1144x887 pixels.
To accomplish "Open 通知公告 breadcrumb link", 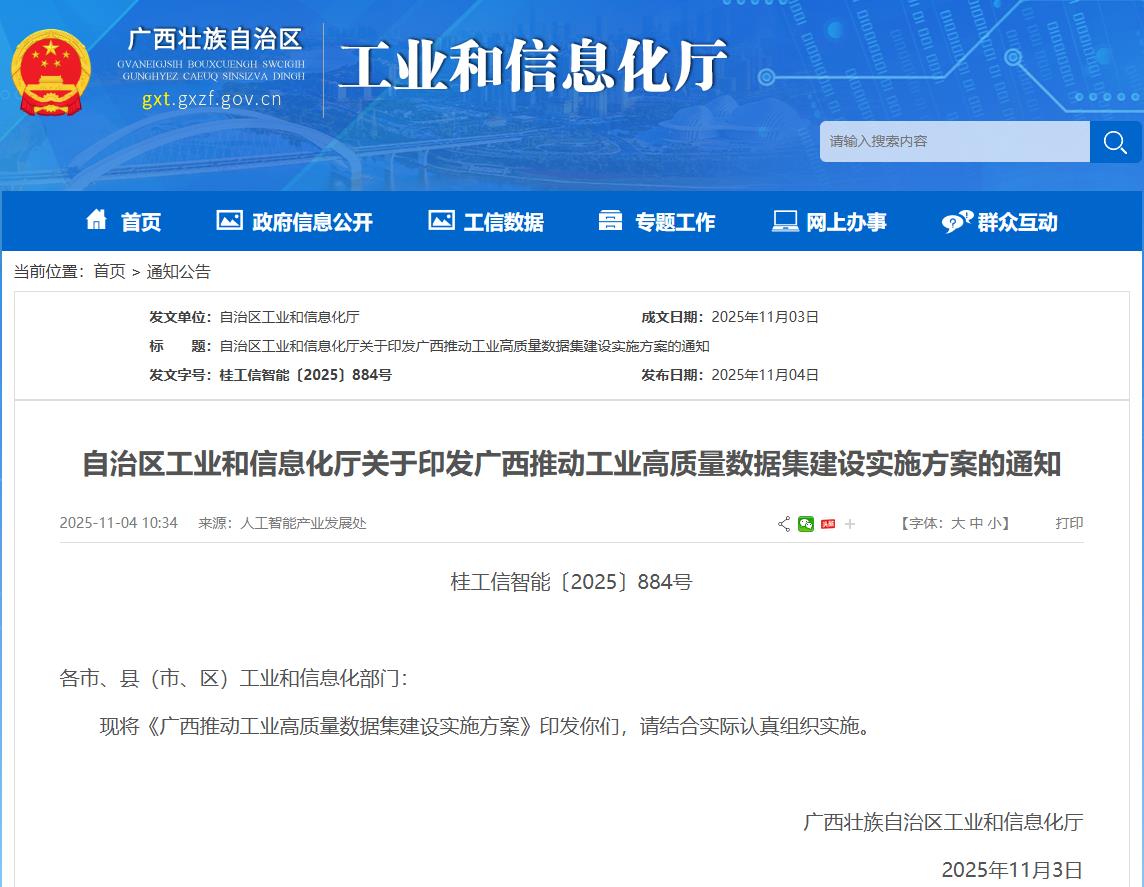I will (x=179, y=272).
